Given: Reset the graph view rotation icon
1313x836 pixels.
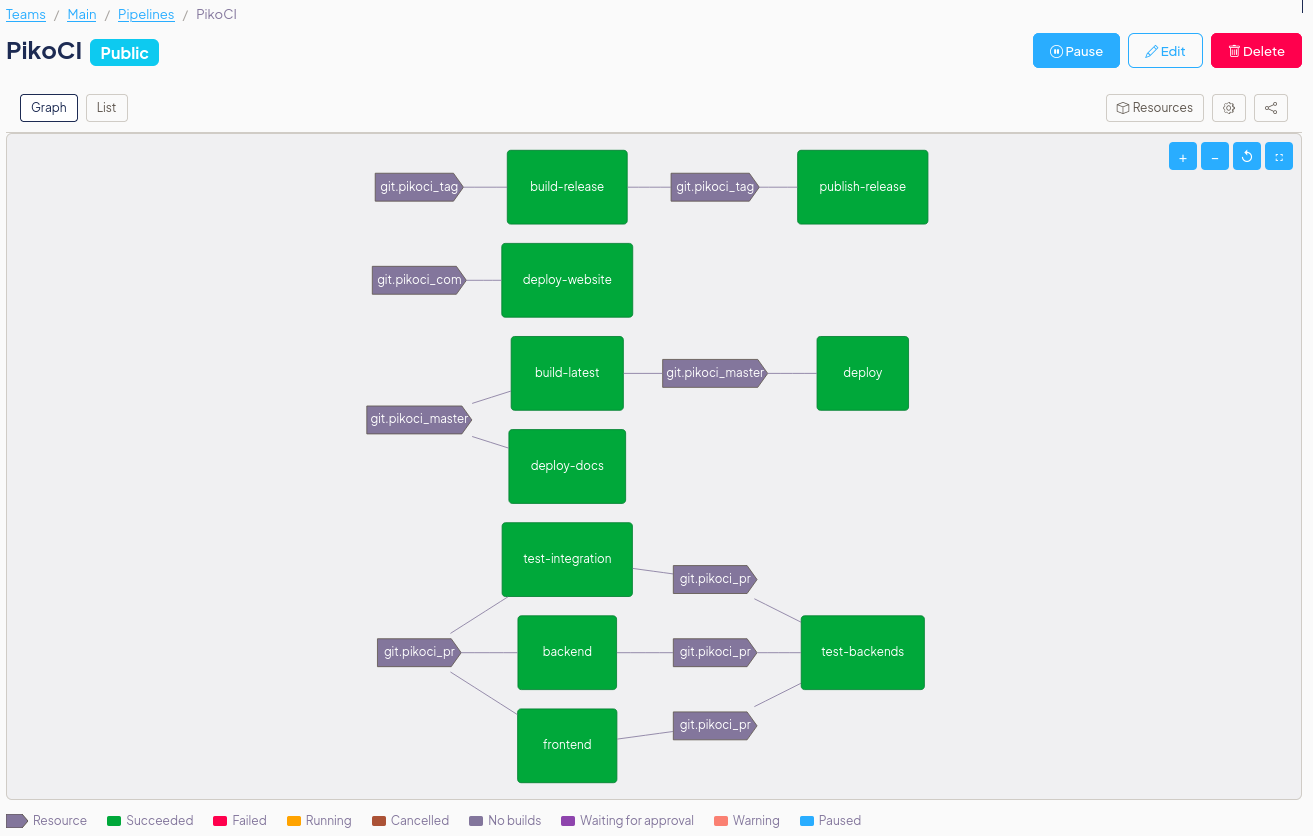Looking at the screenshot, I should click(x=1247, y=157).
